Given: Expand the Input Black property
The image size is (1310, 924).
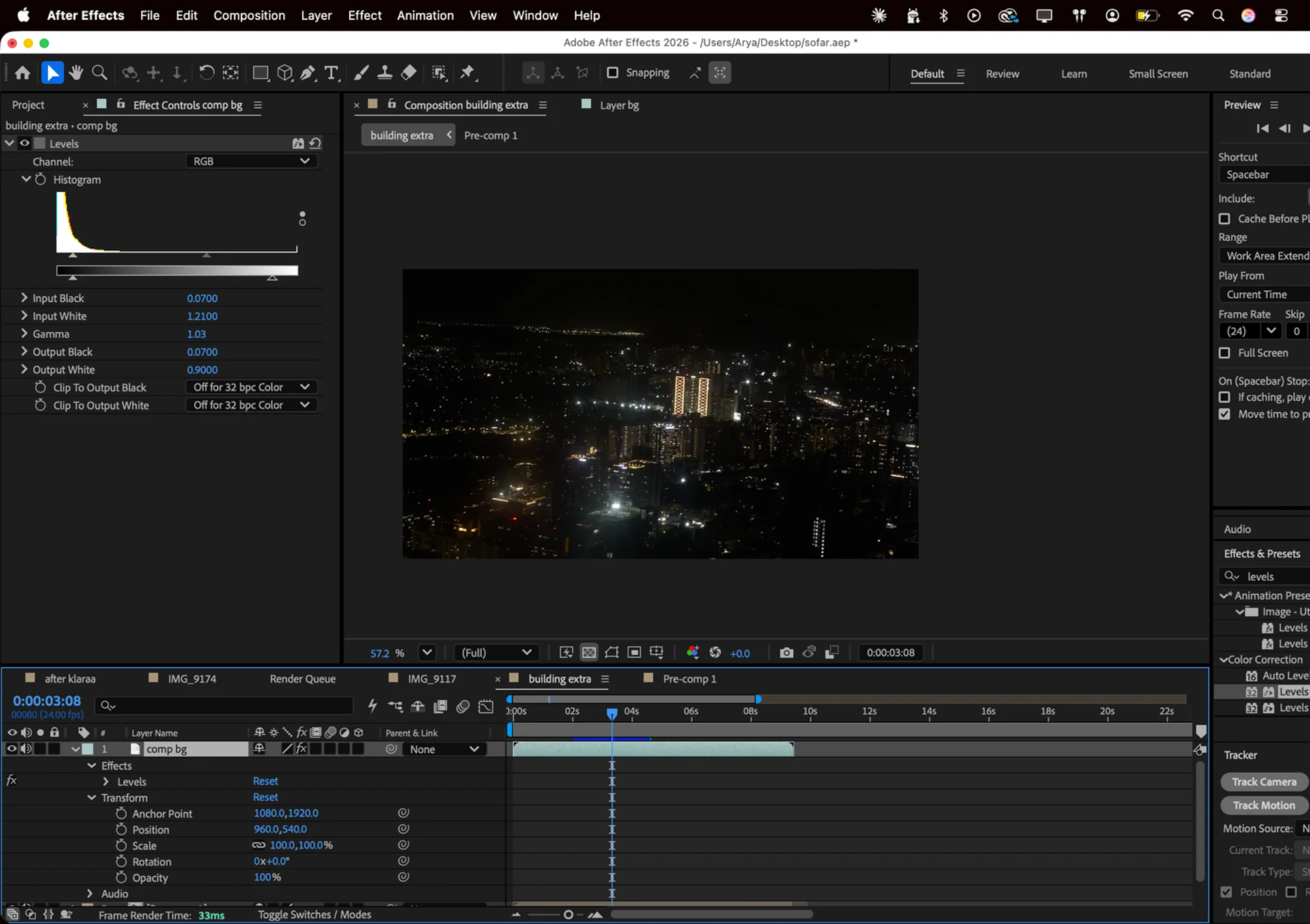Looking at the screenshot, I should pyautogui.click(x=24, y=297).
